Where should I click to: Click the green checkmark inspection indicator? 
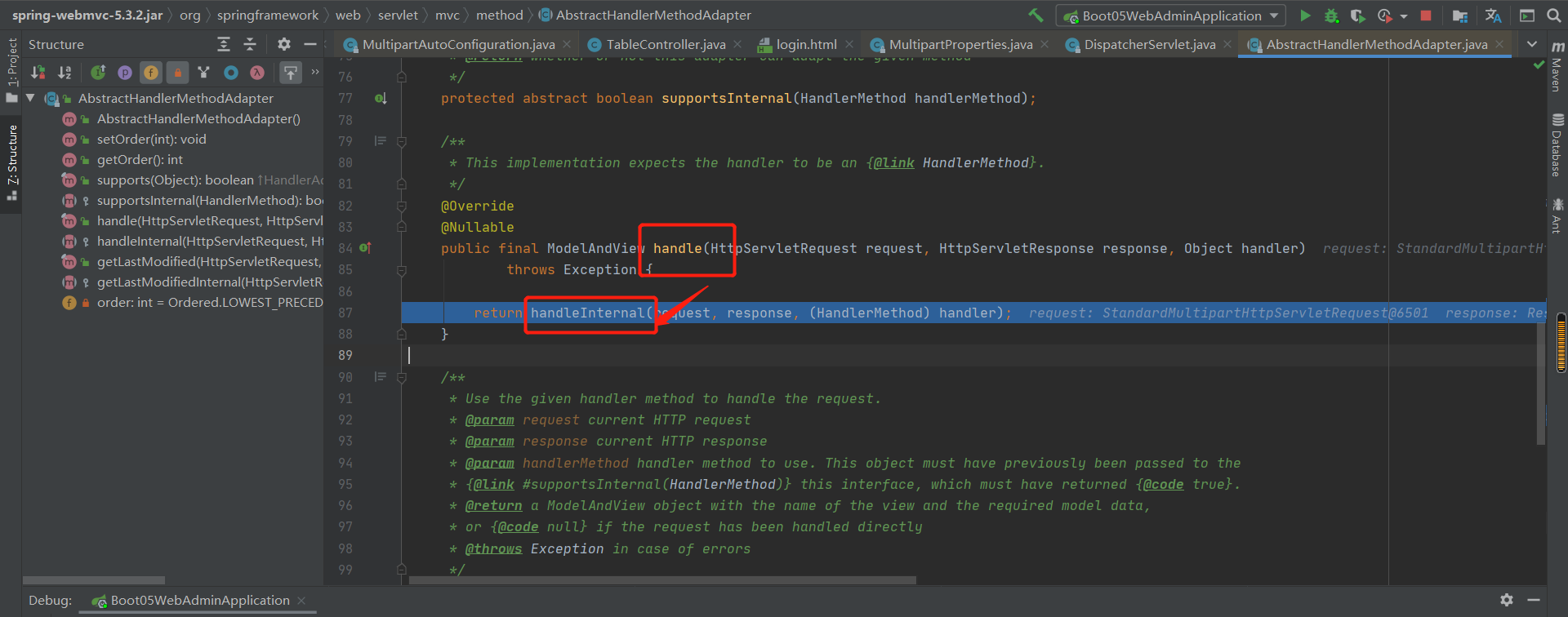click(1539, 64)
